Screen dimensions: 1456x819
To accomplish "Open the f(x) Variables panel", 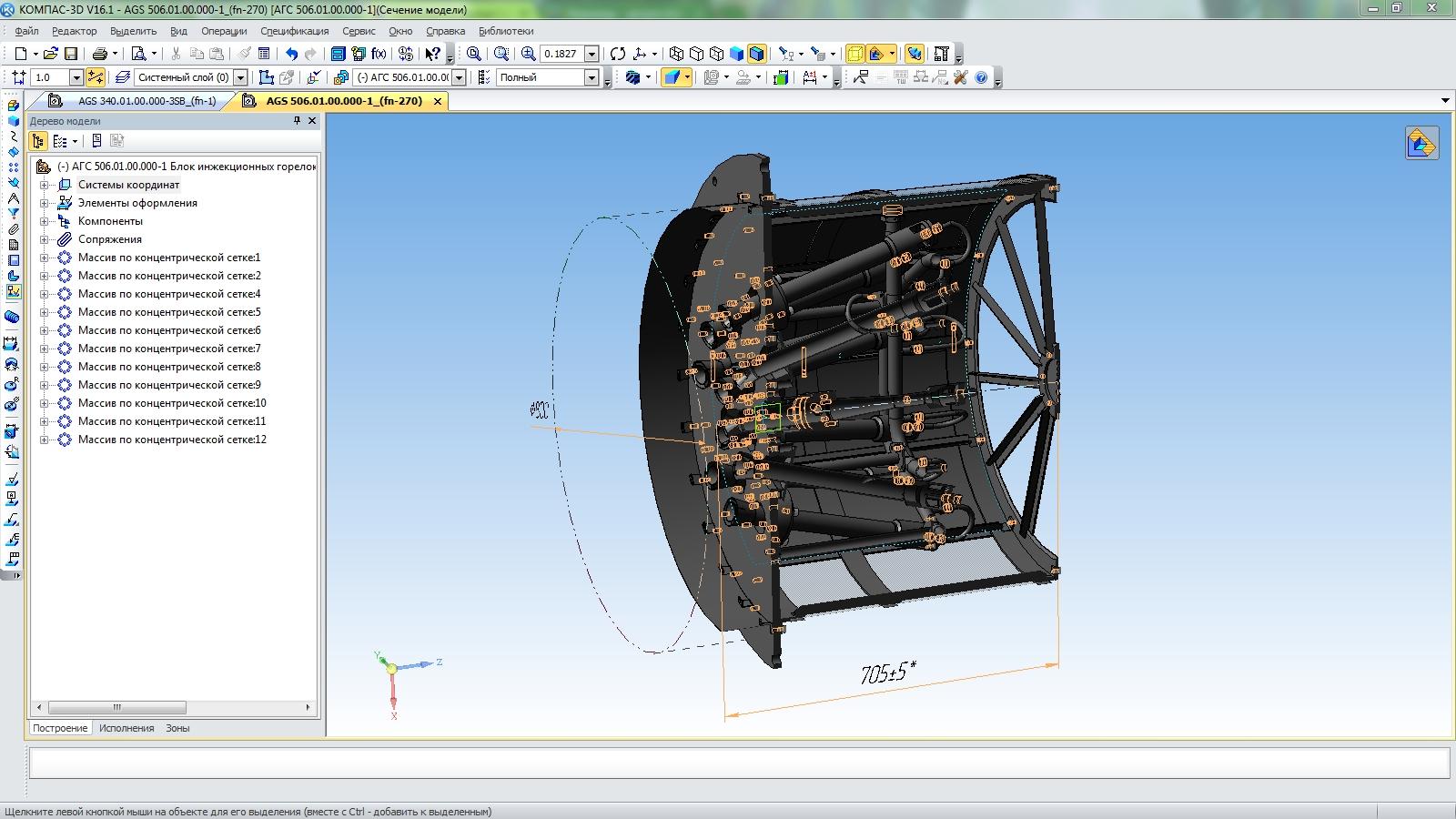I will (x=379, y=54).
